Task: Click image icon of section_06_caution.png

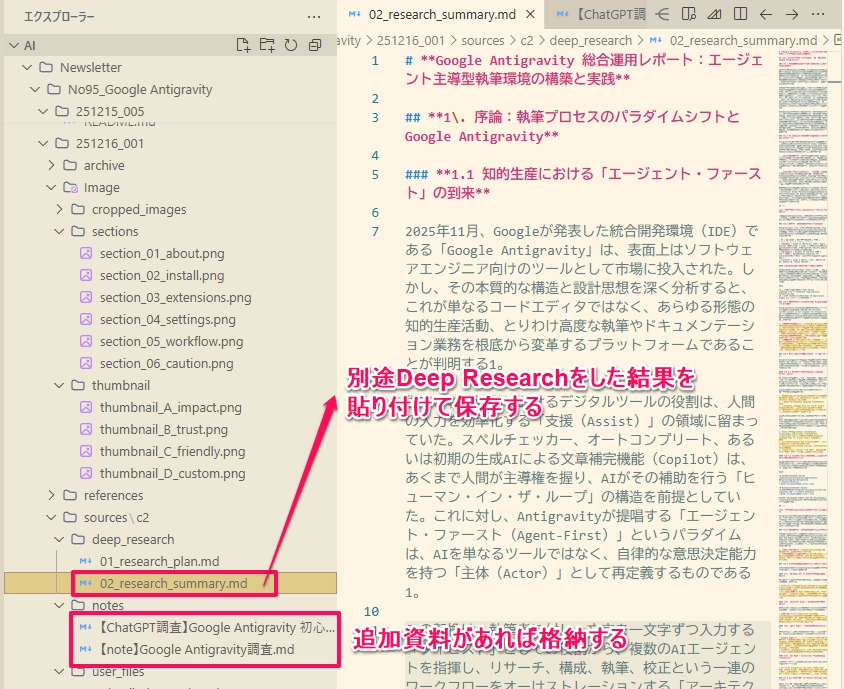Action: (x=86, y=363)
